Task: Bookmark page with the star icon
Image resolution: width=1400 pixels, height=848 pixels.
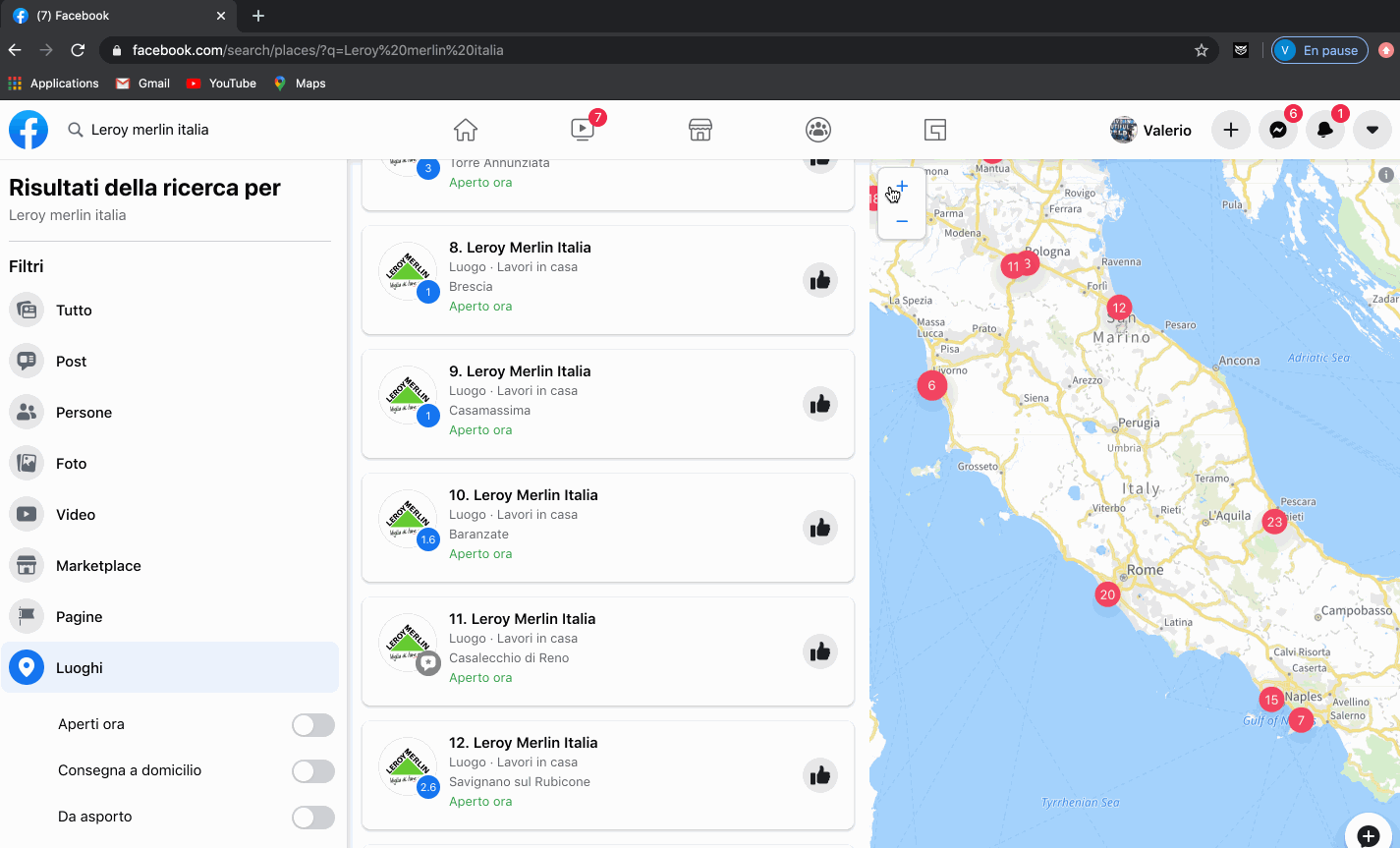Action: click(1201, 50)
